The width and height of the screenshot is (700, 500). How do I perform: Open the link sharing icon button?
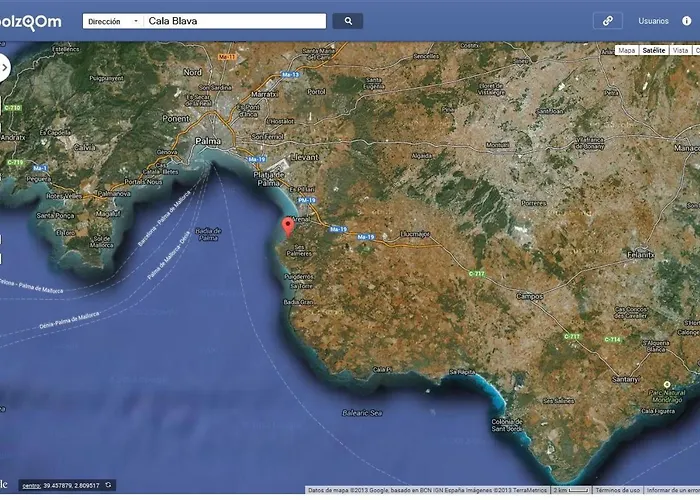[608, 21]
